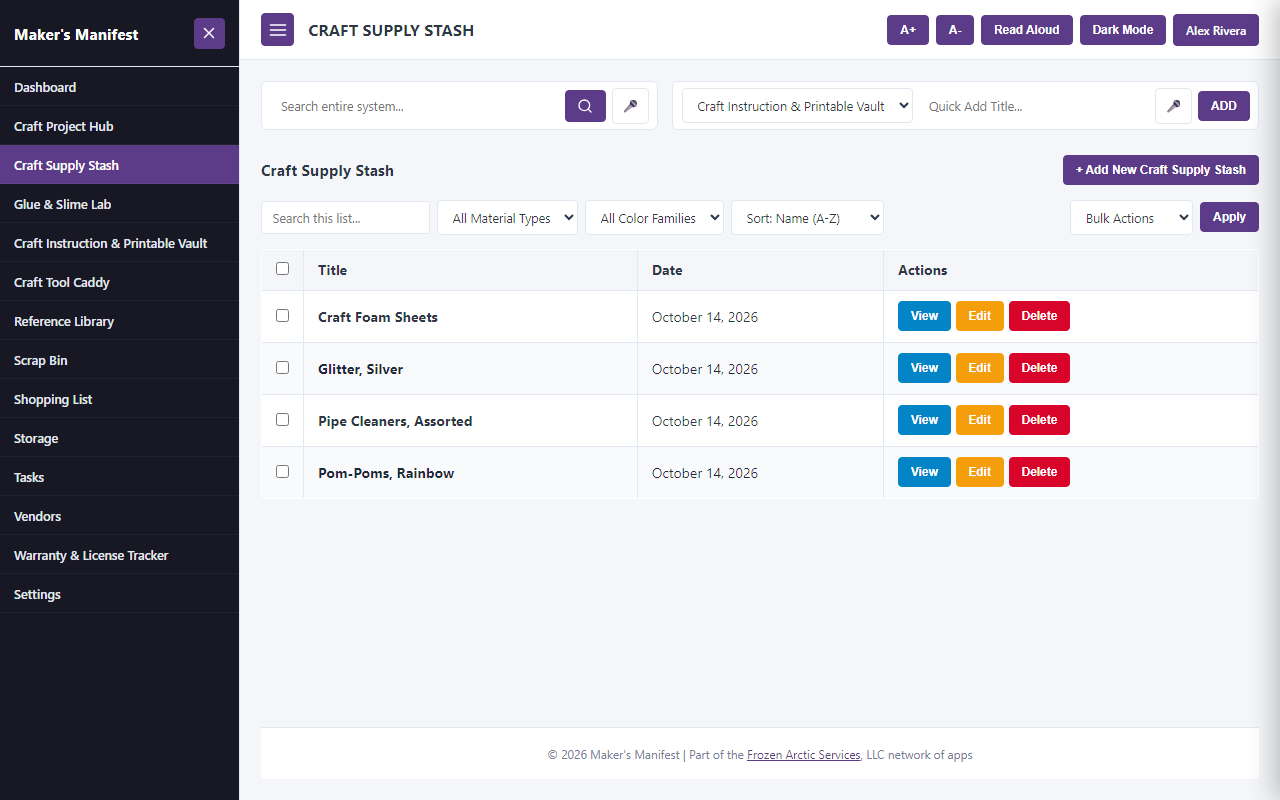This screenshot has width=1280, height=800.
Task: Open the Craft Instruction & Printable Vault dropdown
Action: tap(797, 106)
